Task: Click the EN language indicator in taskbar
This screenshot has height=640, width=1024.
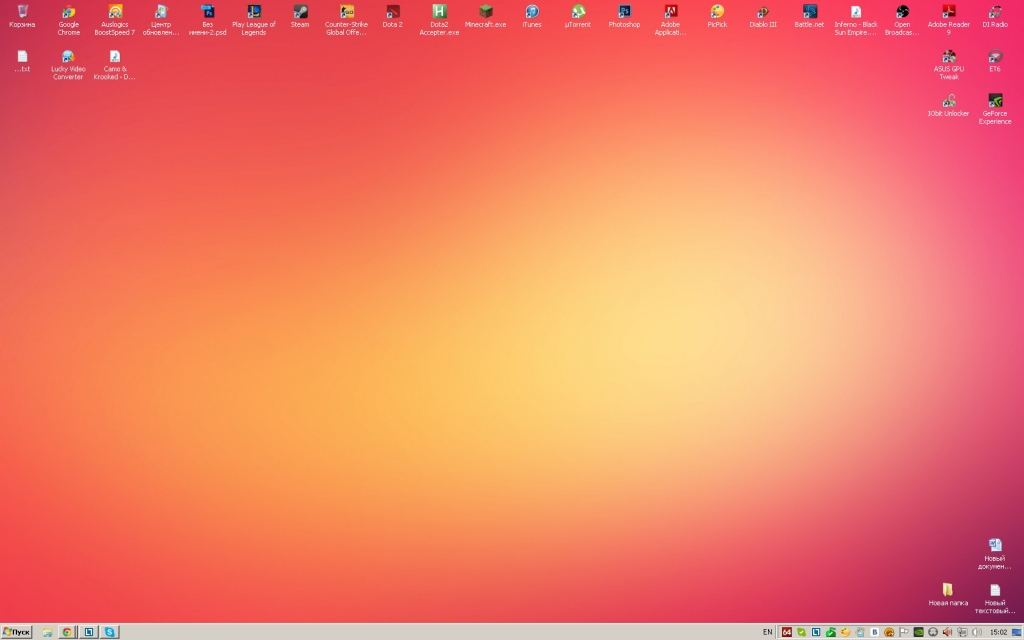Action: [x=767, y=632]
